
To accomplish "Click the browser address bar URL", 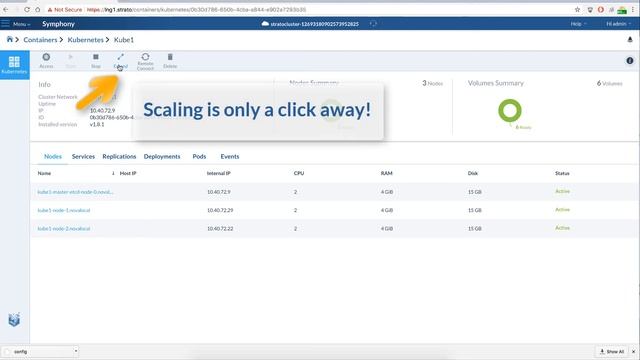I will 196,9.
